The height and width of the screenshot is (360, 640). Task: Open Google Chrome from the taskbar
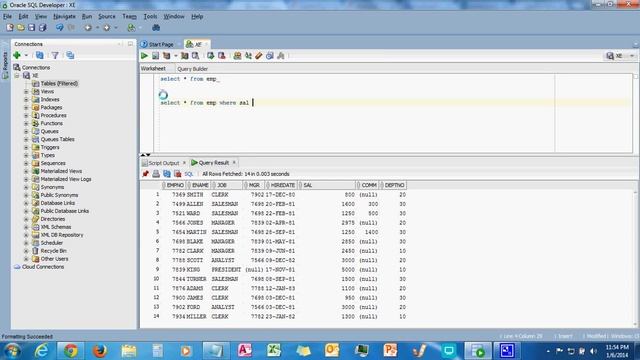[x=70, y=351]
